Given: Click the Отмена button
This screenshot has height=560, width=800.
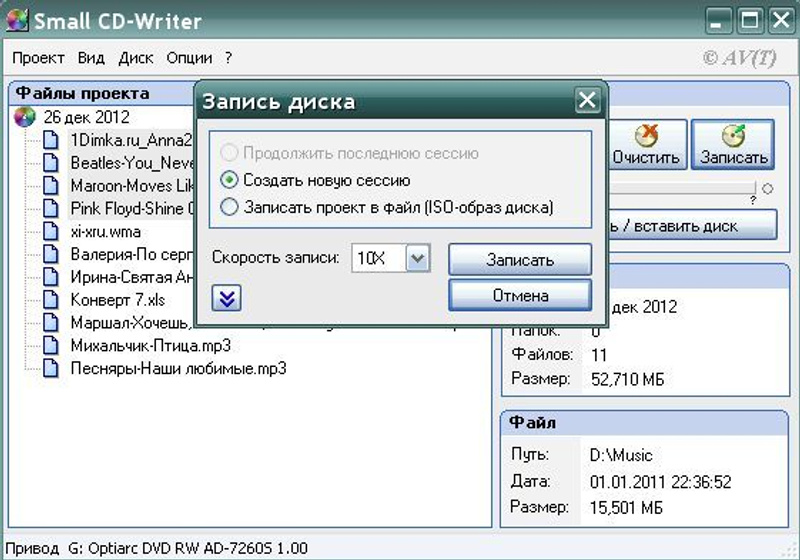Looking at the screenshot, I should coord(520,295).
